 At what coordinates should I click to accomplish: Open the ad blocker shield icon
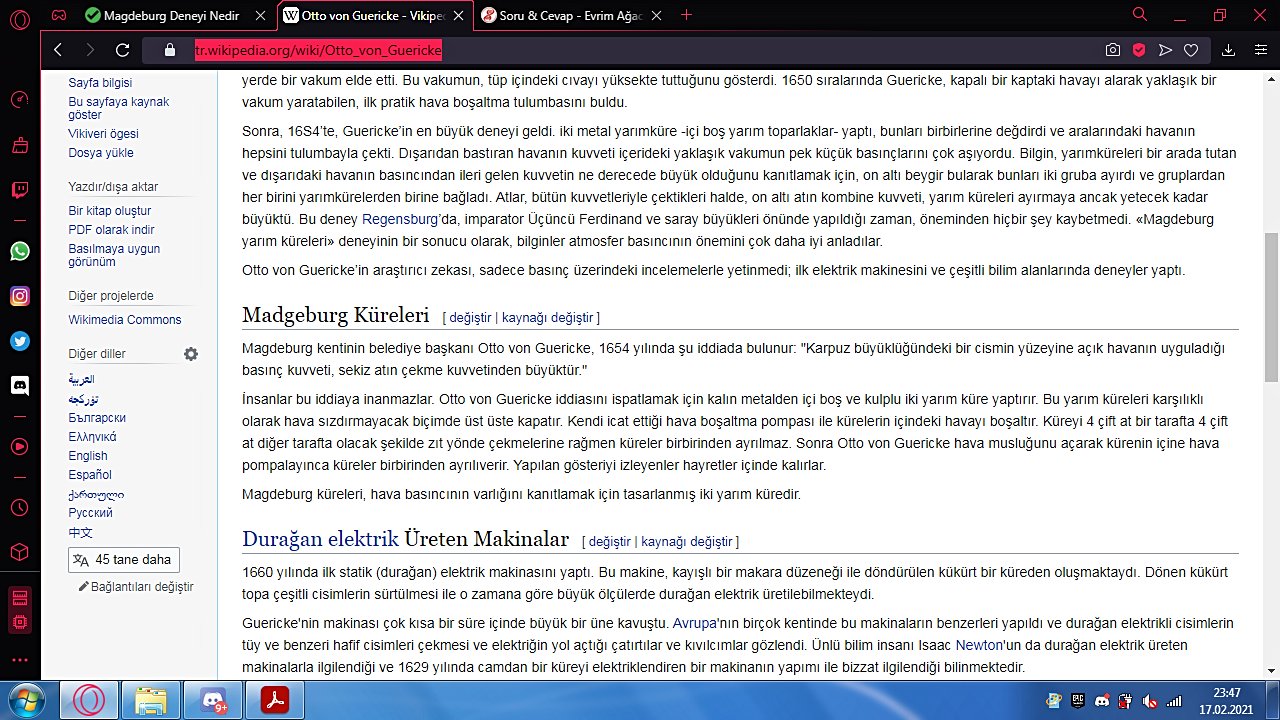click(x=1139, y=50)
